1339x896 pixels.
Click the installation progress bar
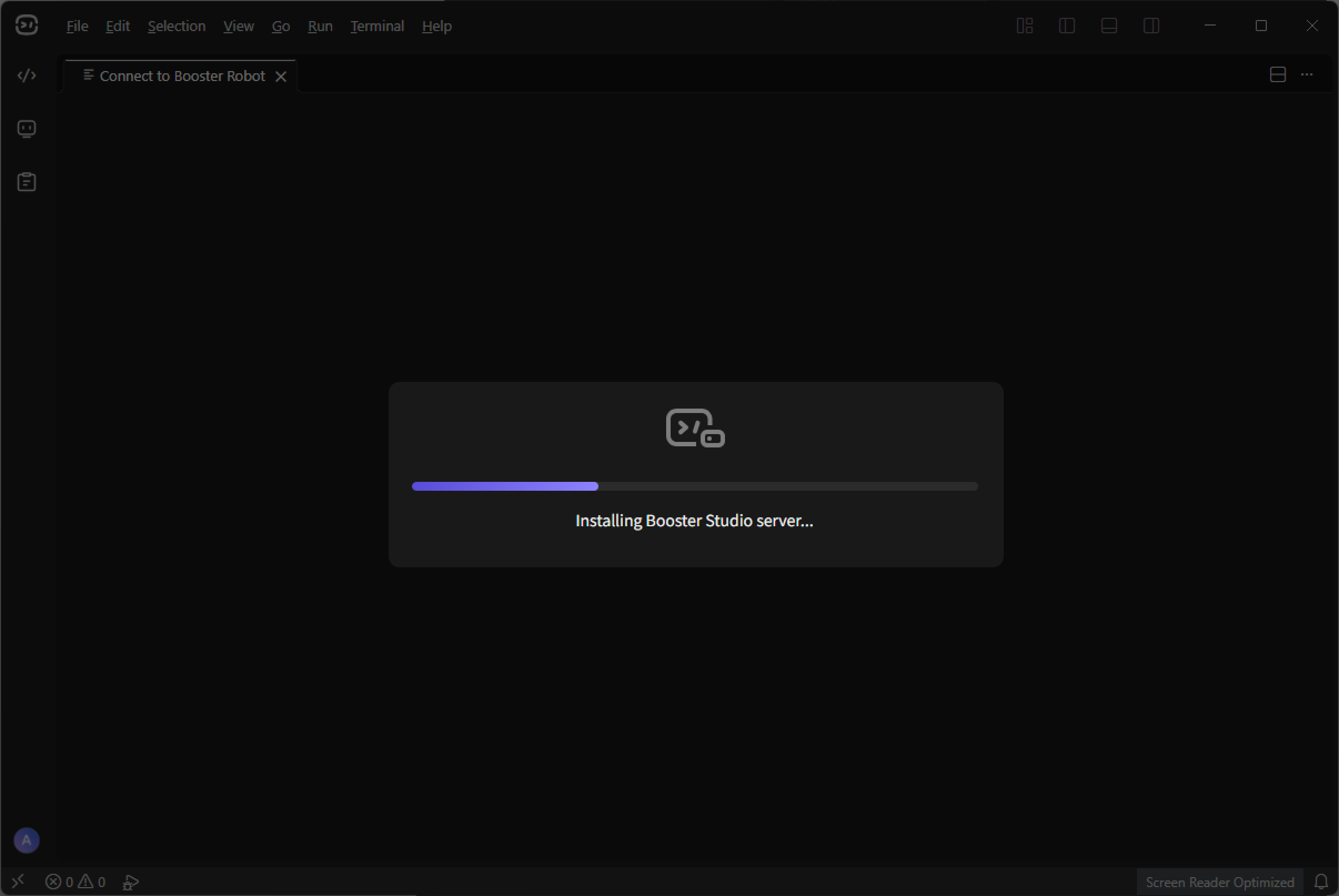pos(694,486)
